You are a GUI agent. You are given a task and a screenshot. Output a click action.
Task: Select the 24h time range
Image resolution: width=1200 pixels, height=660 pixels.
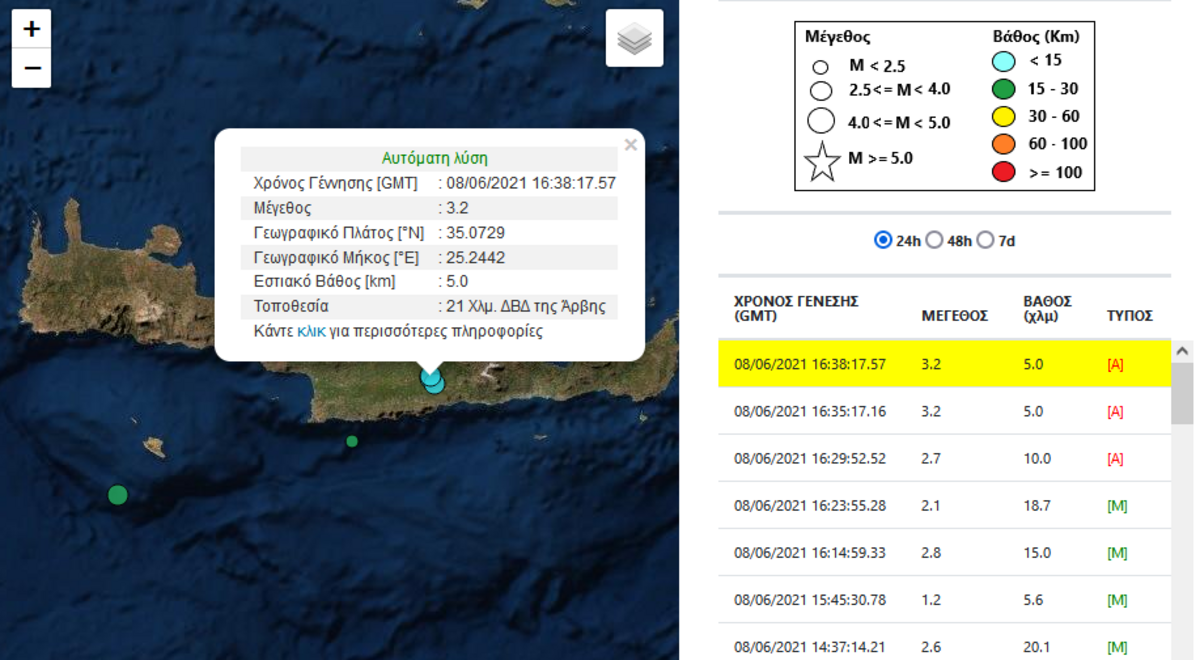(883, 241)
